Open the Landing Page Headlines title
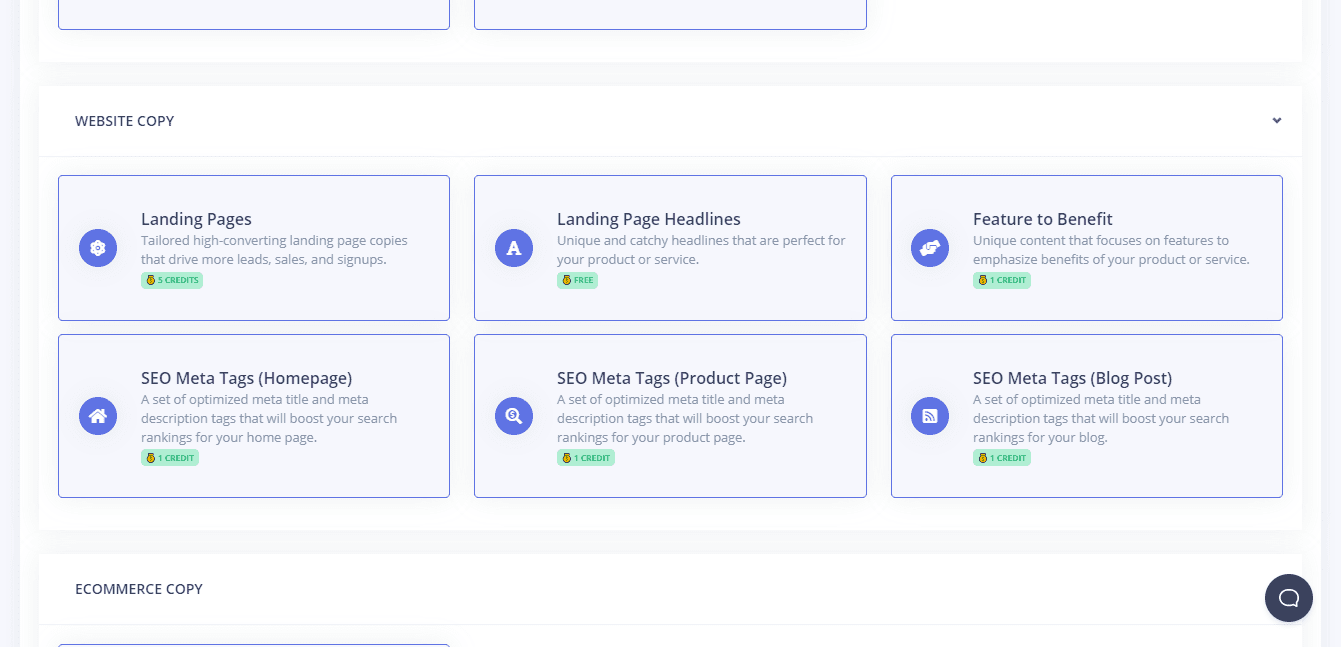Viewport: 1341px width, 647px height. (649, 219)
